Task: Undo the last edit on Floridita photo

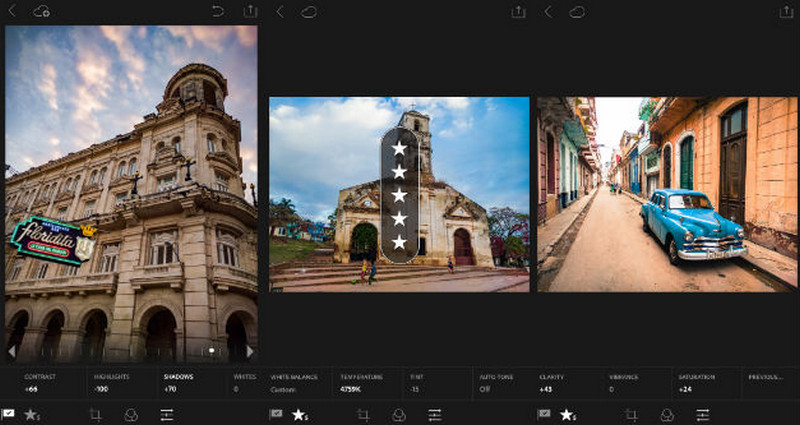Action: (x=218, y=11)
